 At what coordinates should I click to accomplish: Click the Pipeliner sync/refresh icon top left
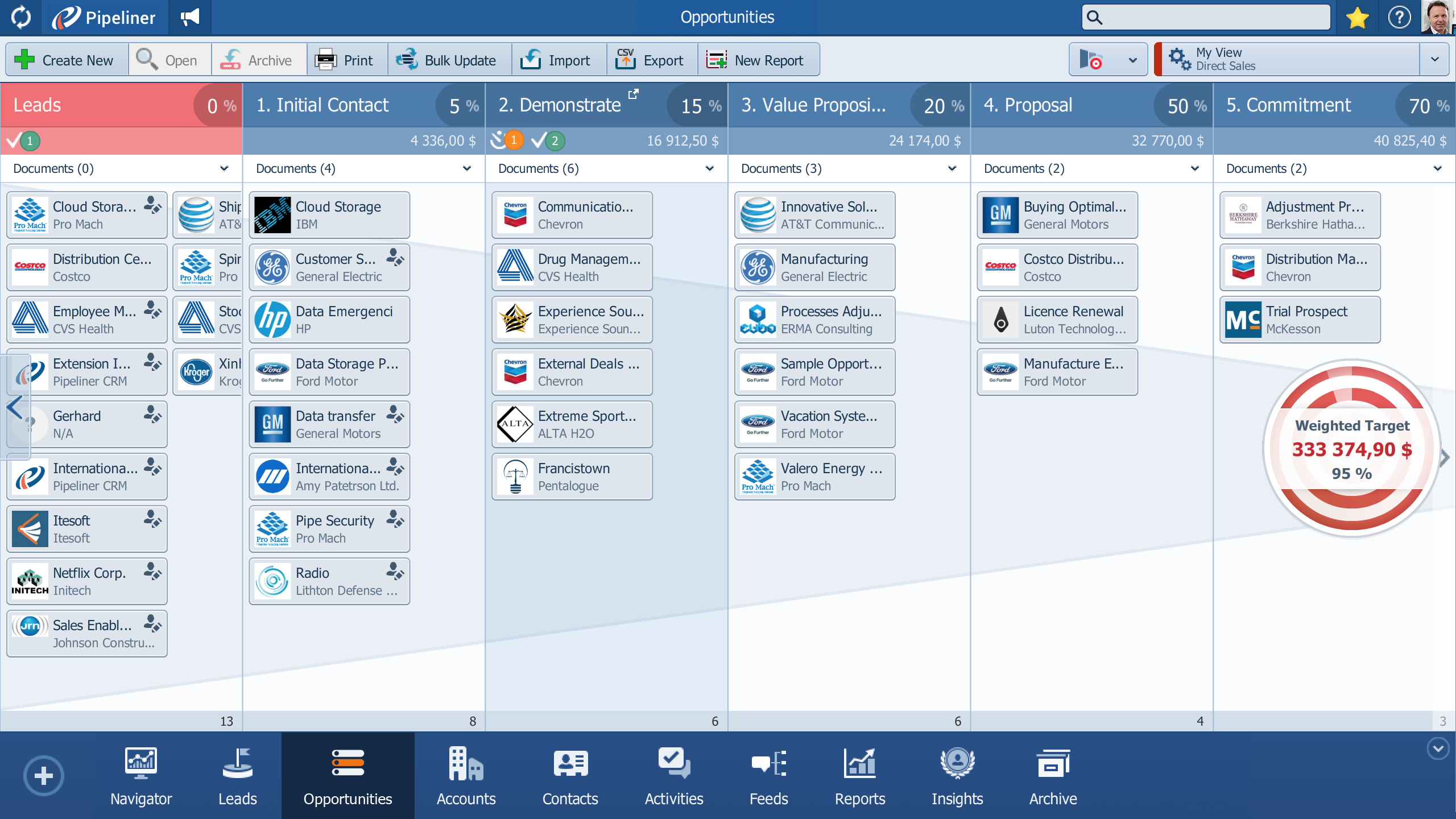(20, 17)
